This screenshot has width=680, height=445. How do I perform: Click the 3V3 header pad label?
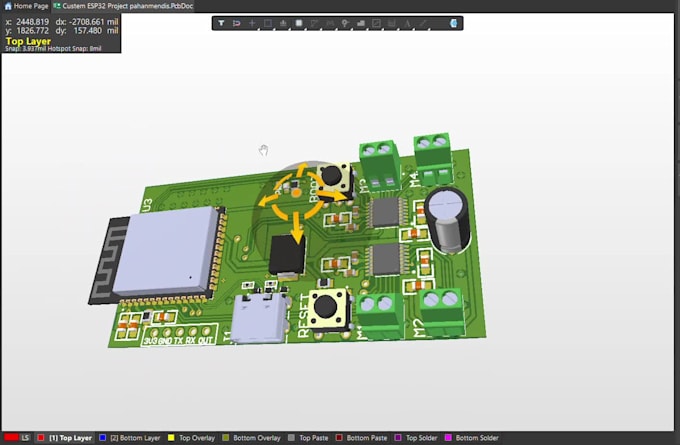pyautogui.click(x=150, y=341)
